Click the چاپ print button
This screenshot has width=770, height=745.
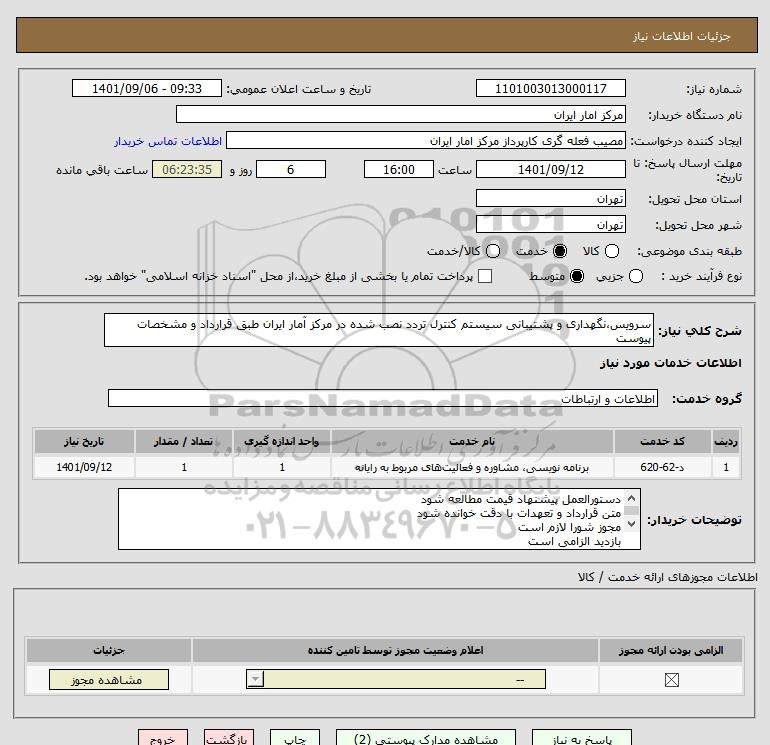point(295,738)
